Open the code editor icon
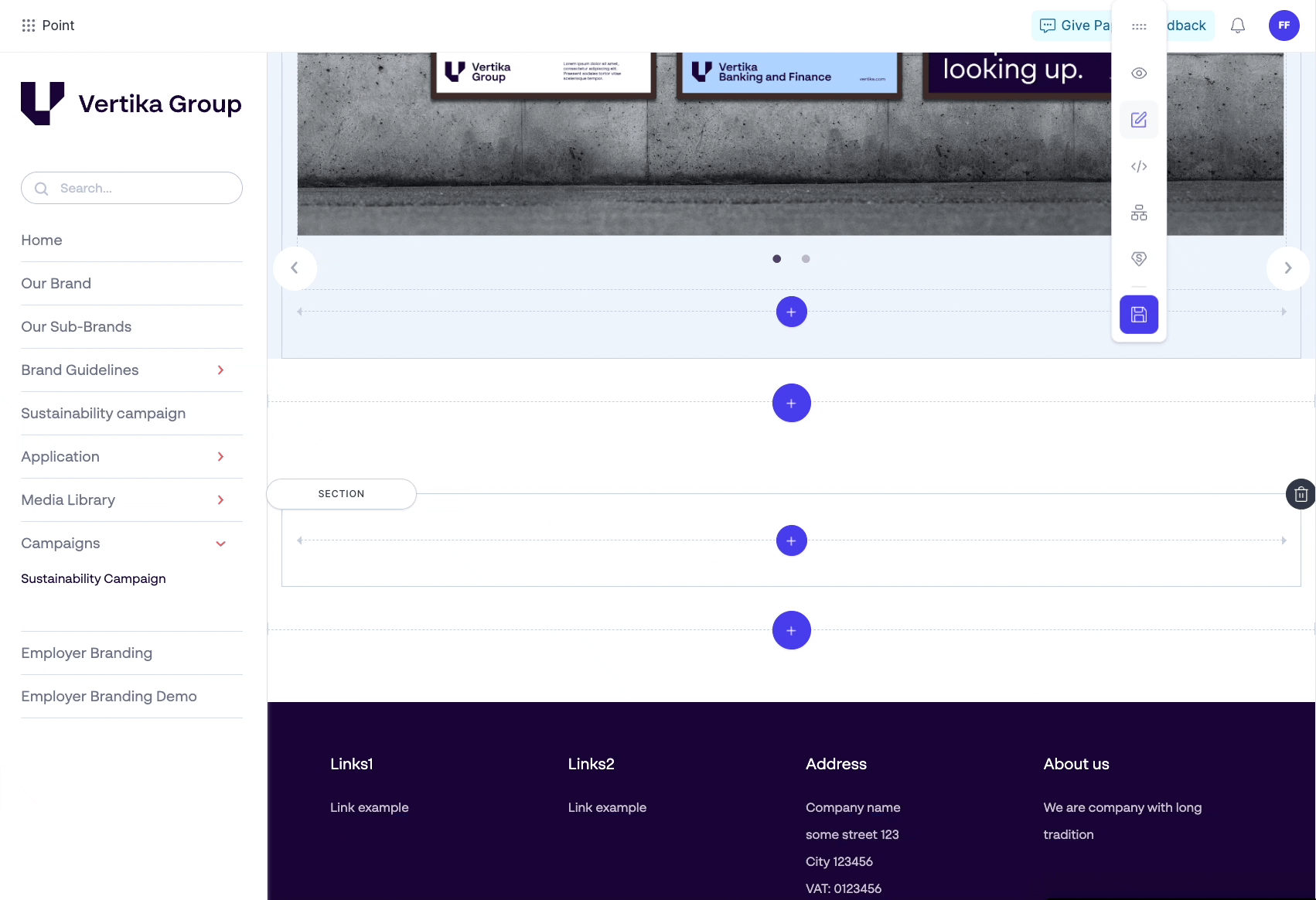The image size is (1316, 900). pos(1139,166)
